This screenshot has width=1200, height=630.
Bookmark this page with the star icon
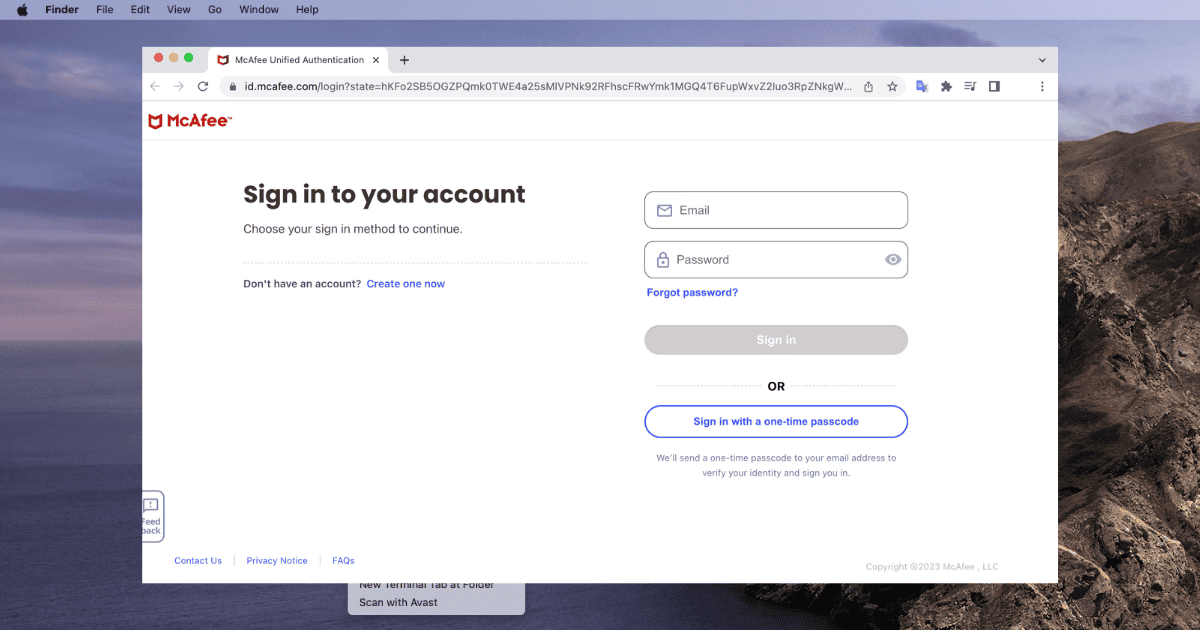pos(892,87)
